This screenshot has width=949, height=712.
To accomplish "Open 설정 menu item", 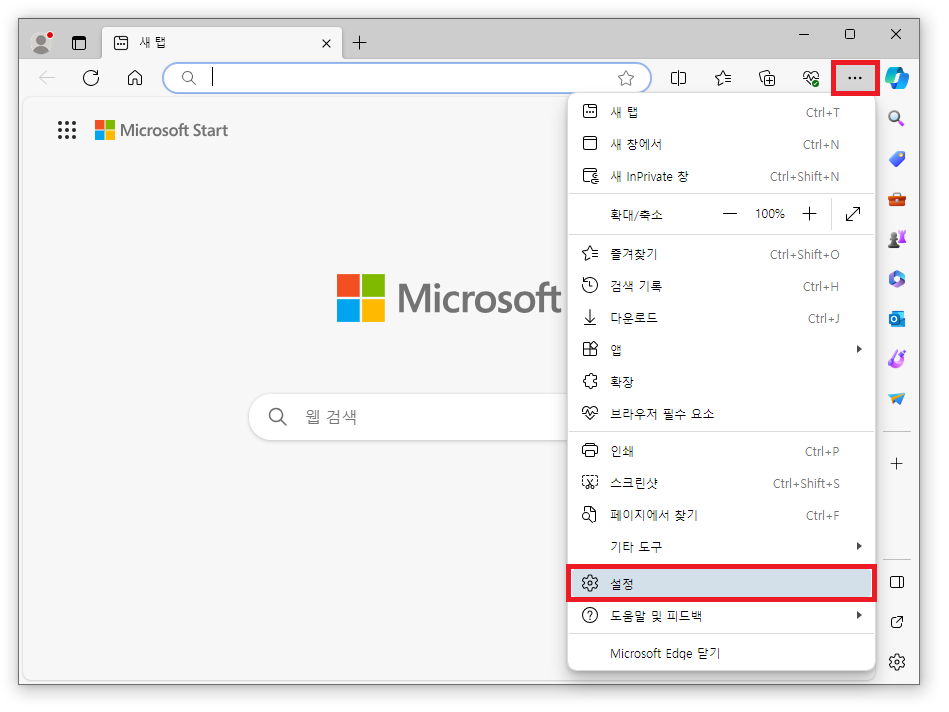I will 721,584.
